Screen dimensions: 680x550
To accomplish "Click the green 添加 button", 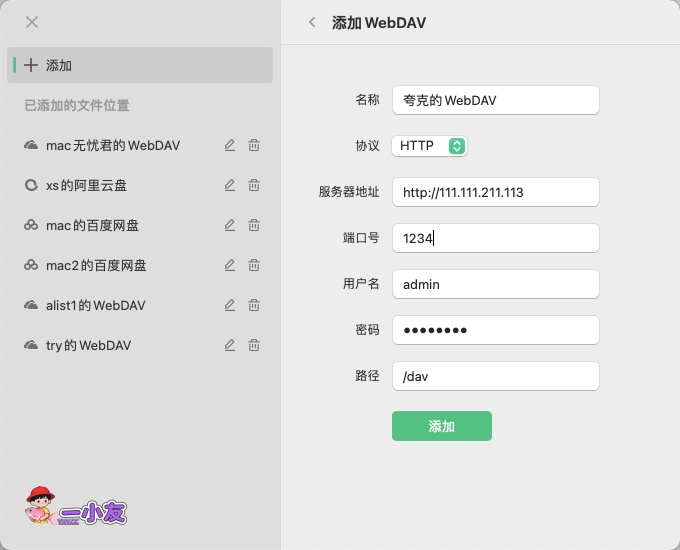I will (441, 426).
